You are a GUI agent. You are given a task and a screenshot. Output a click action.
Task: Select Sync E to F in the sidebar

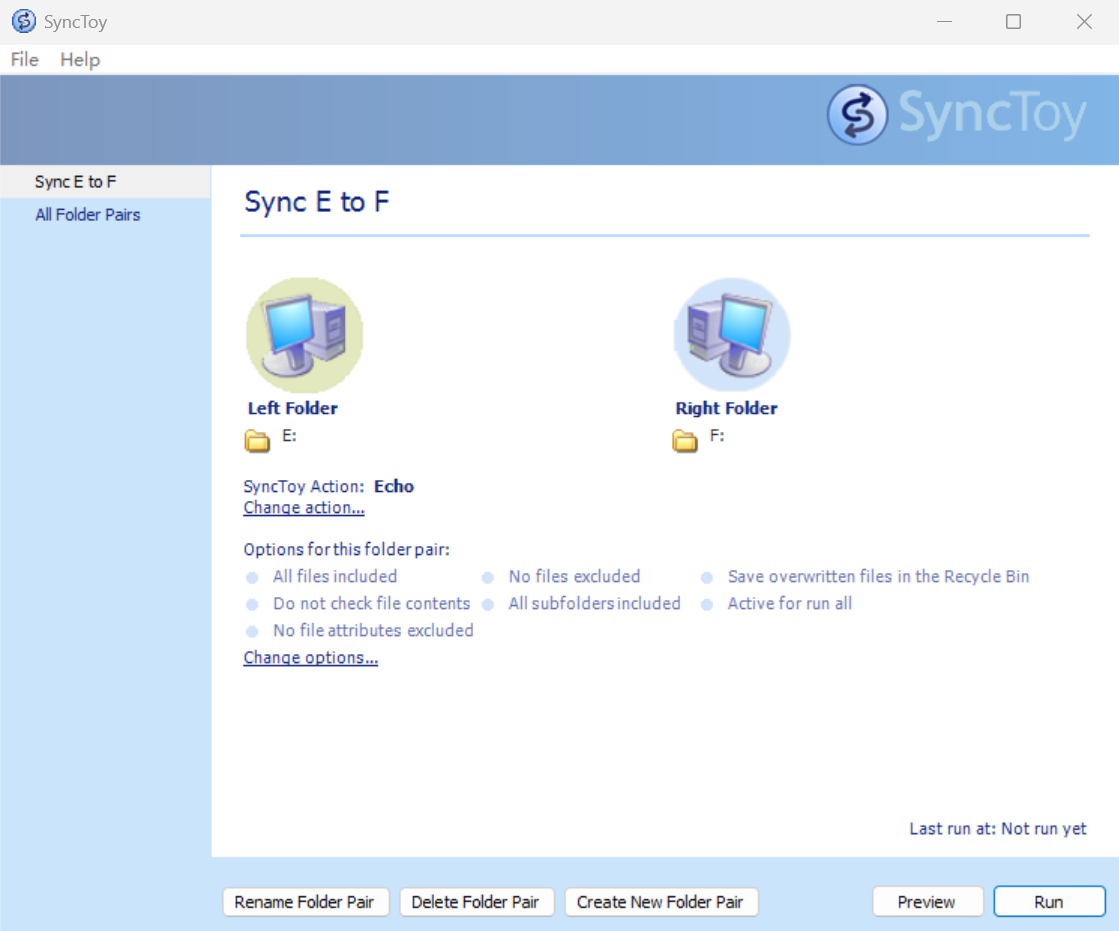(75, 181)
